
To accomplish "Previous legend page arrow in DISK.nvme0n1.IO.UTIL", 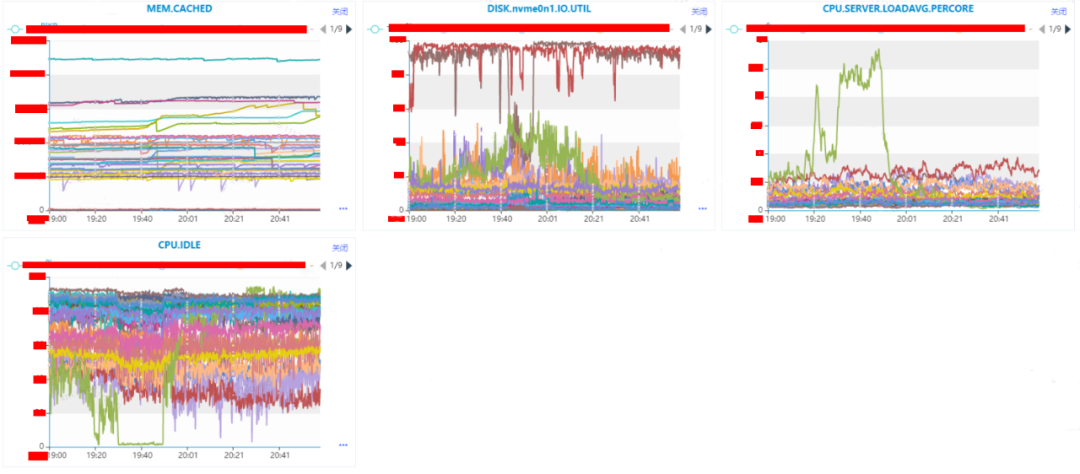I will pyautogui.click(x=683, y=29).
